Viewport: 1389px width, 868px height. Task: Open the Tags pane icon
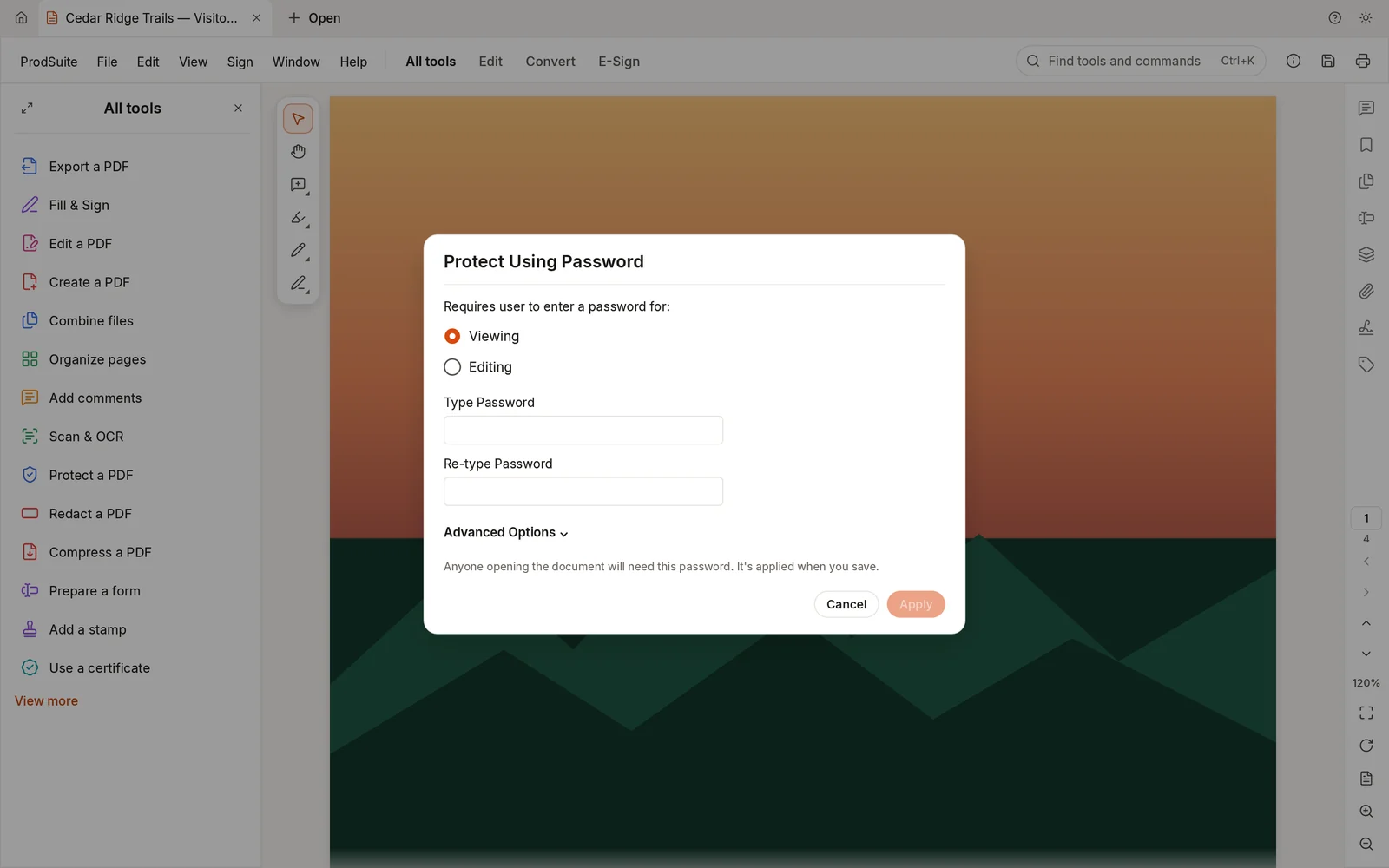point(1366,365)
